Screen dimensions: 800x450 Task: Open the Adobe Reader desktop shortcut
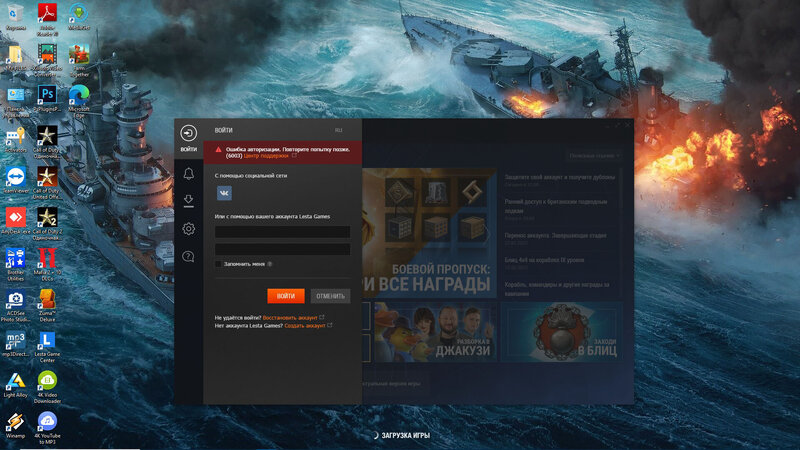(47, 19)
